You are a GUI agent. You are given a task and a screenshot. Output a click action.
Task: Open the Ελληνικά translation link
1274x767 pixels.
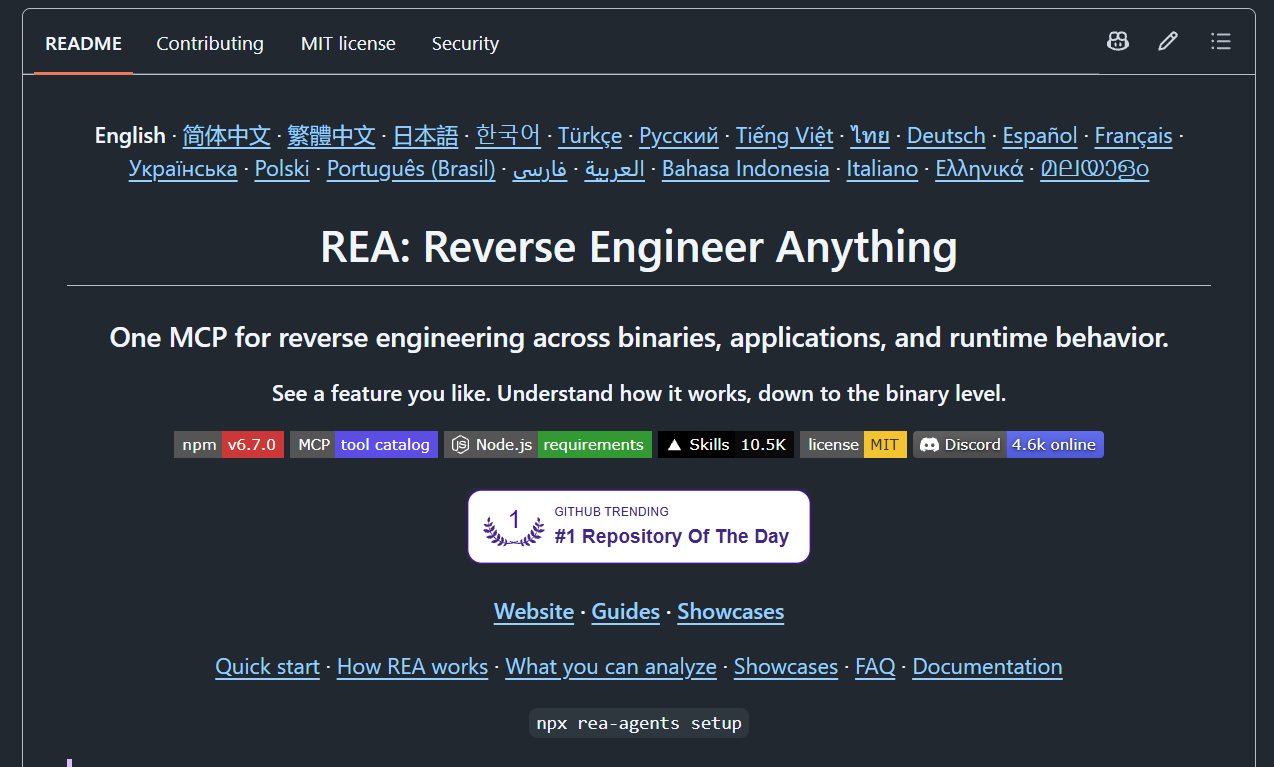[979, 169]
